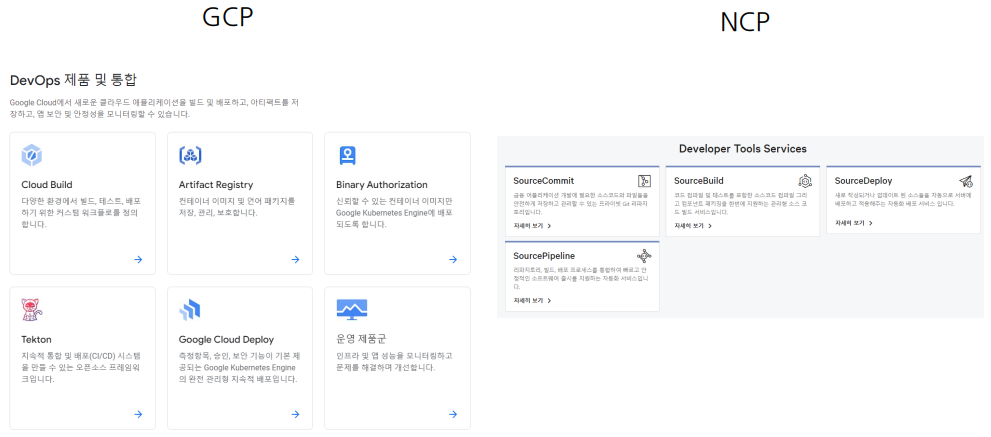Select the Artifact Registry title
The image size is (991, 437).
tap(216, 185)
